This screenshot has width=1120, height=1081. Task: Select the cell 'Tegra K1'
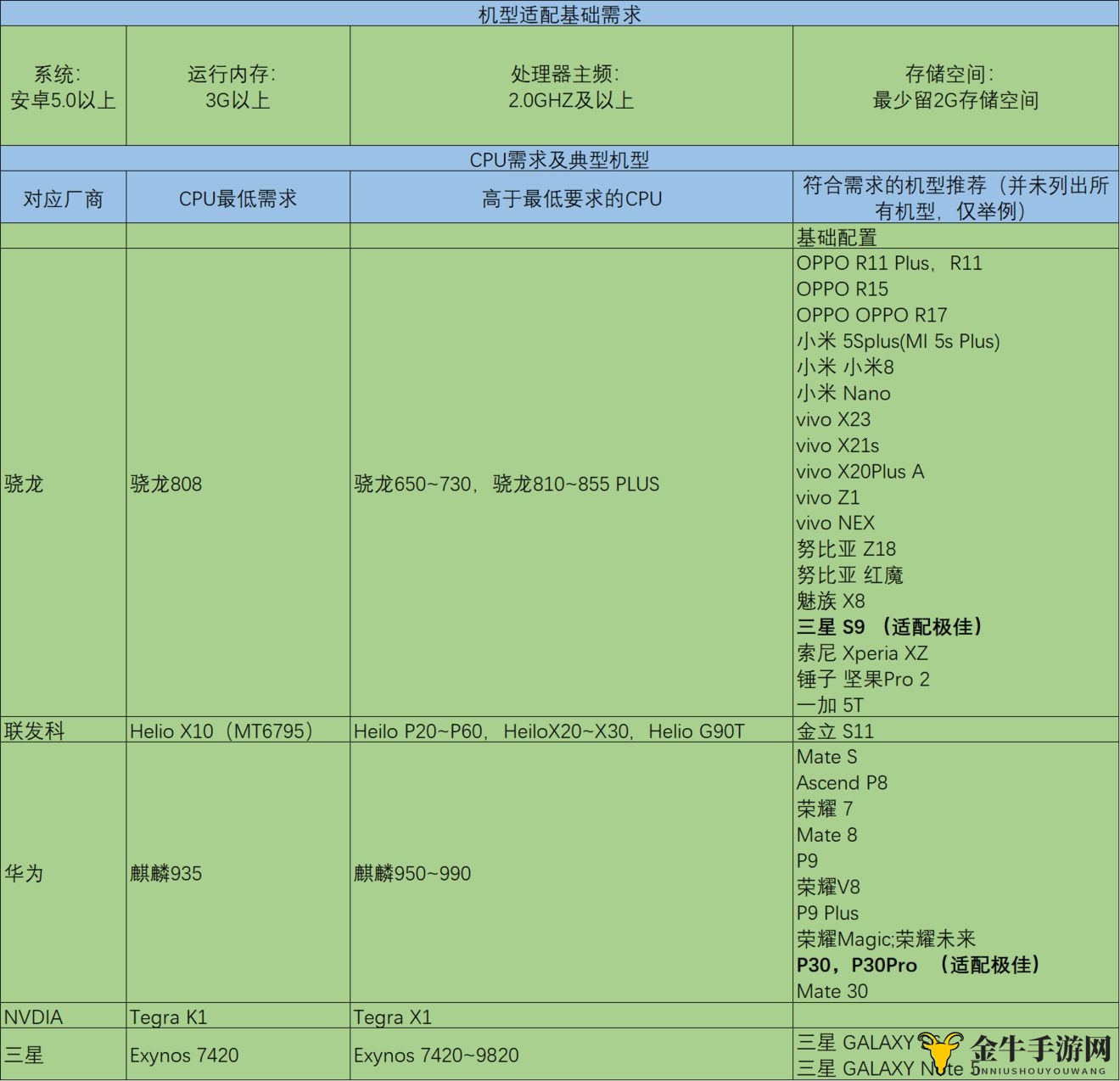click(x=238, y=1016)
